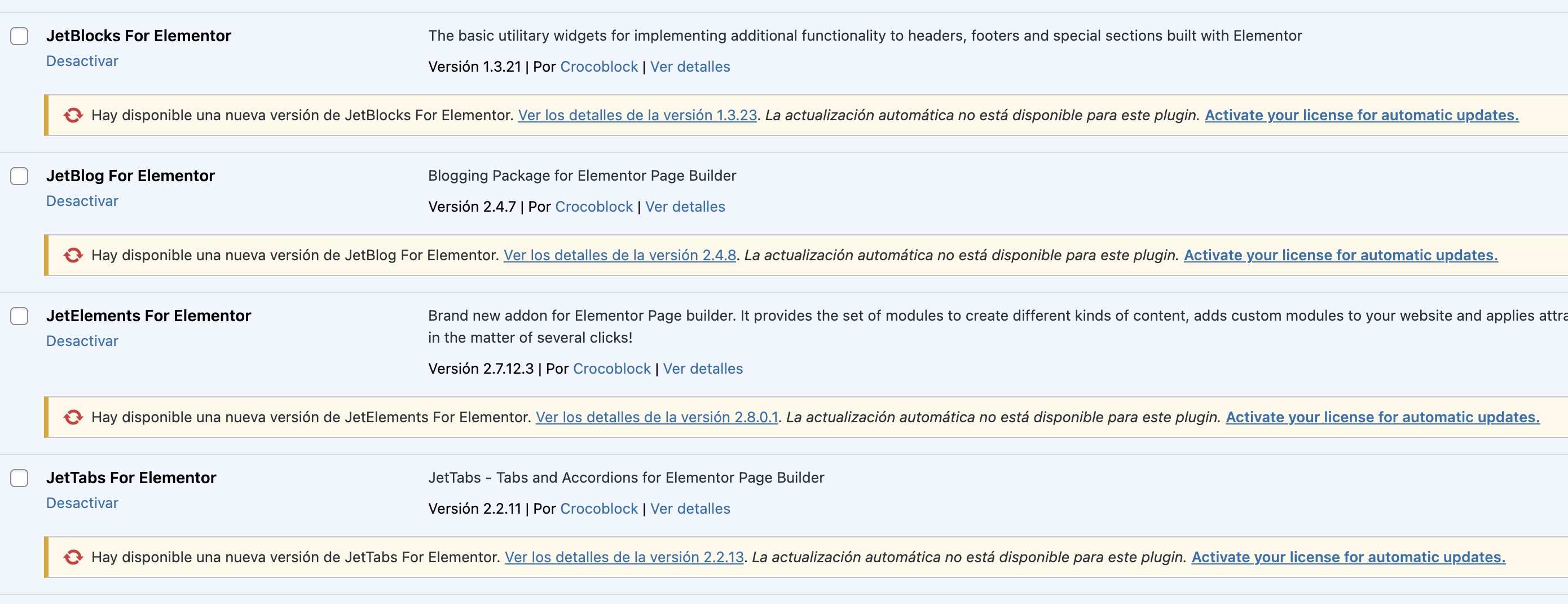1568x604 pixels.
Task: Check the JetBlocks For Elementor checkbox
Action: (20, 36)
